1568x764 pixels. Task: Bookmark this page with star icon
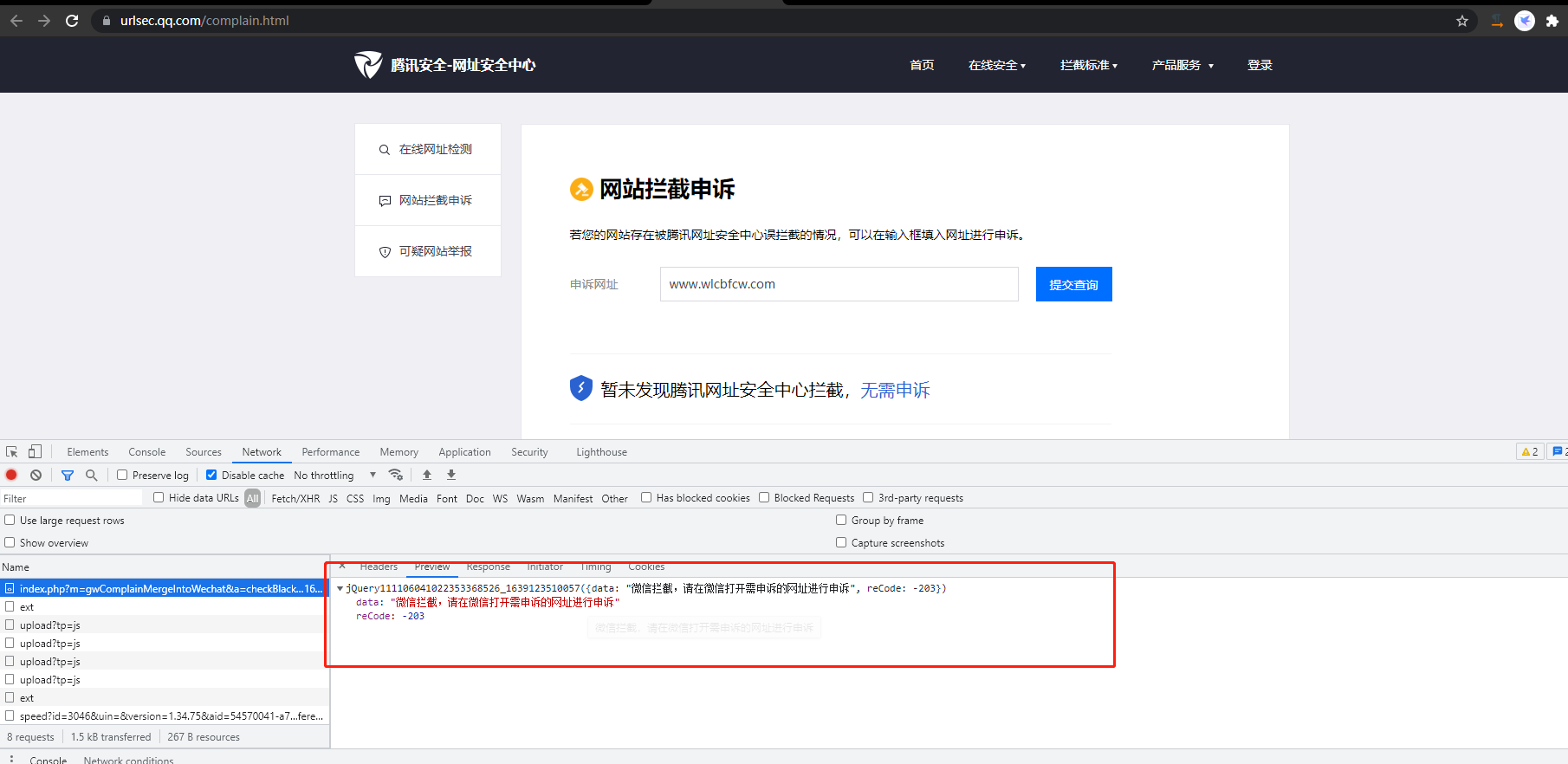(x=1462, y=21)
